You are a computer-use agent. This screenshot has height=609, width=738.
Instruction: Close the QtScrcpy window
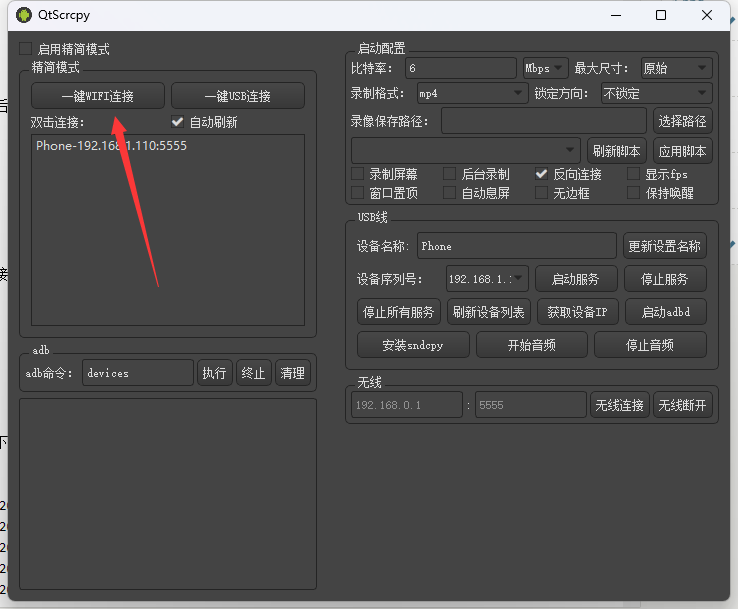click(x=706, y=15)
